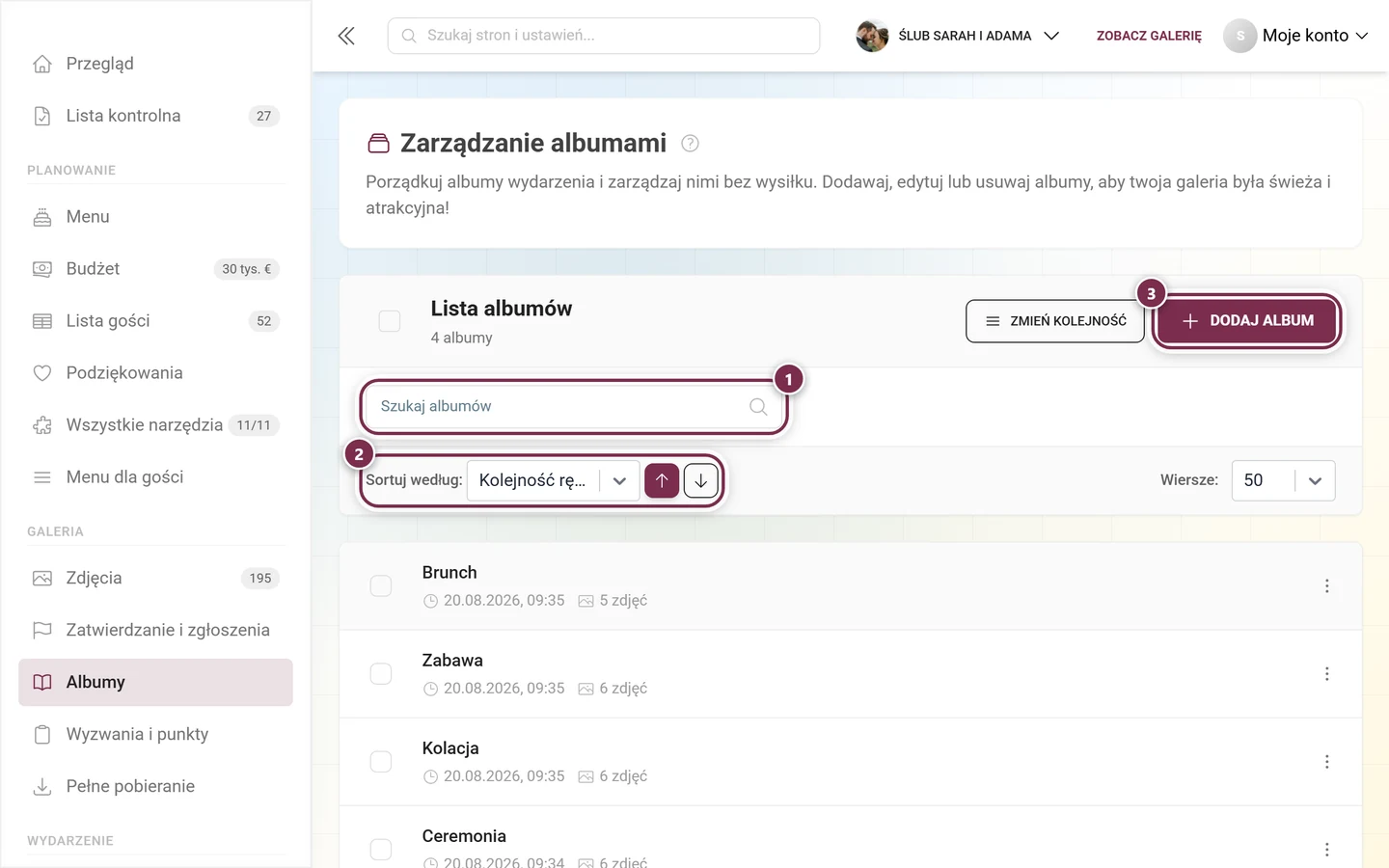Select the Ceremonia album checkbox
The height and width of the screenshot is (868, 1389).
[x=381, y=850]
